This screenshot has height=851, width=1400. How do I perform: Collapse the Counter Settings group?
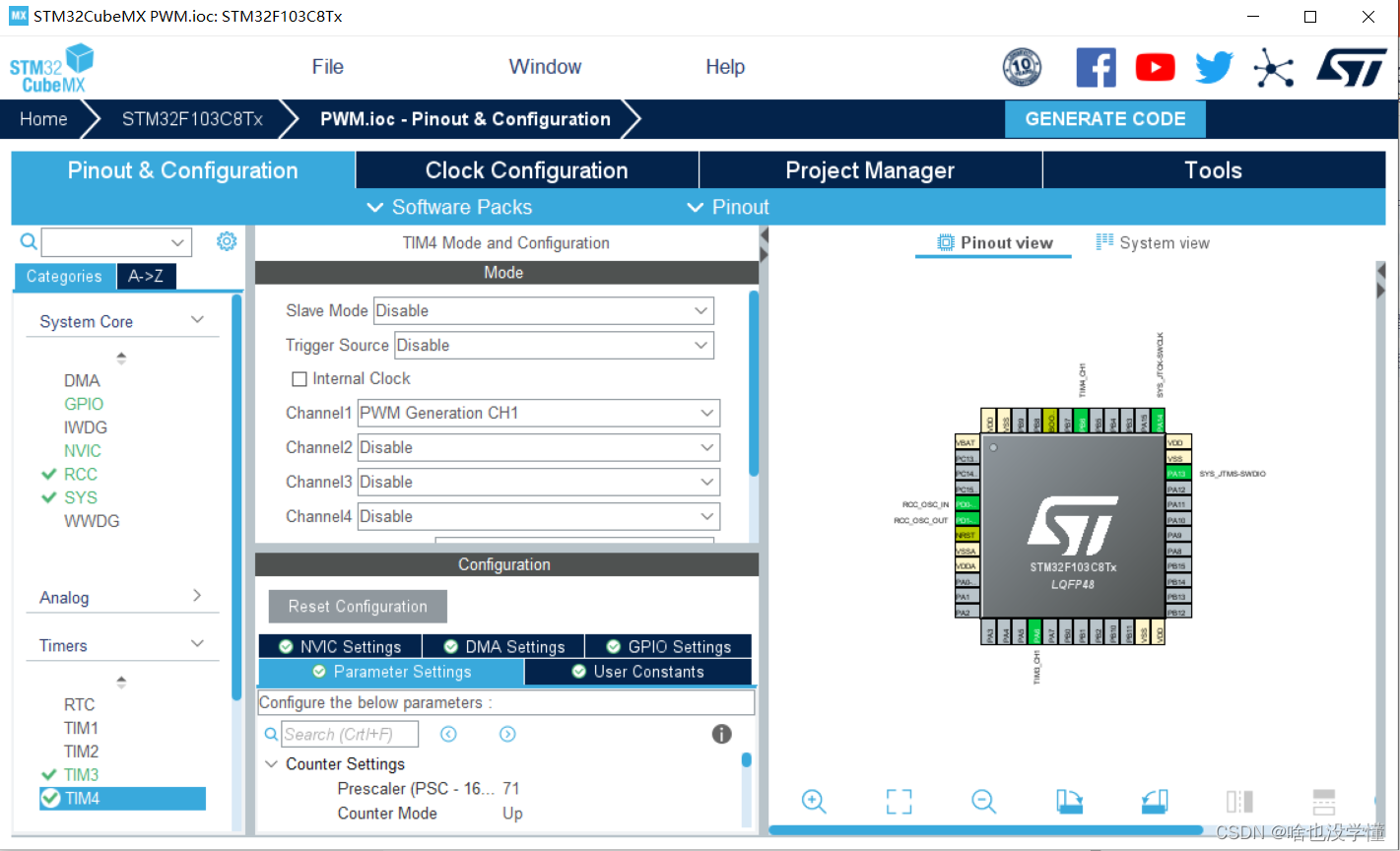(271, 764)
